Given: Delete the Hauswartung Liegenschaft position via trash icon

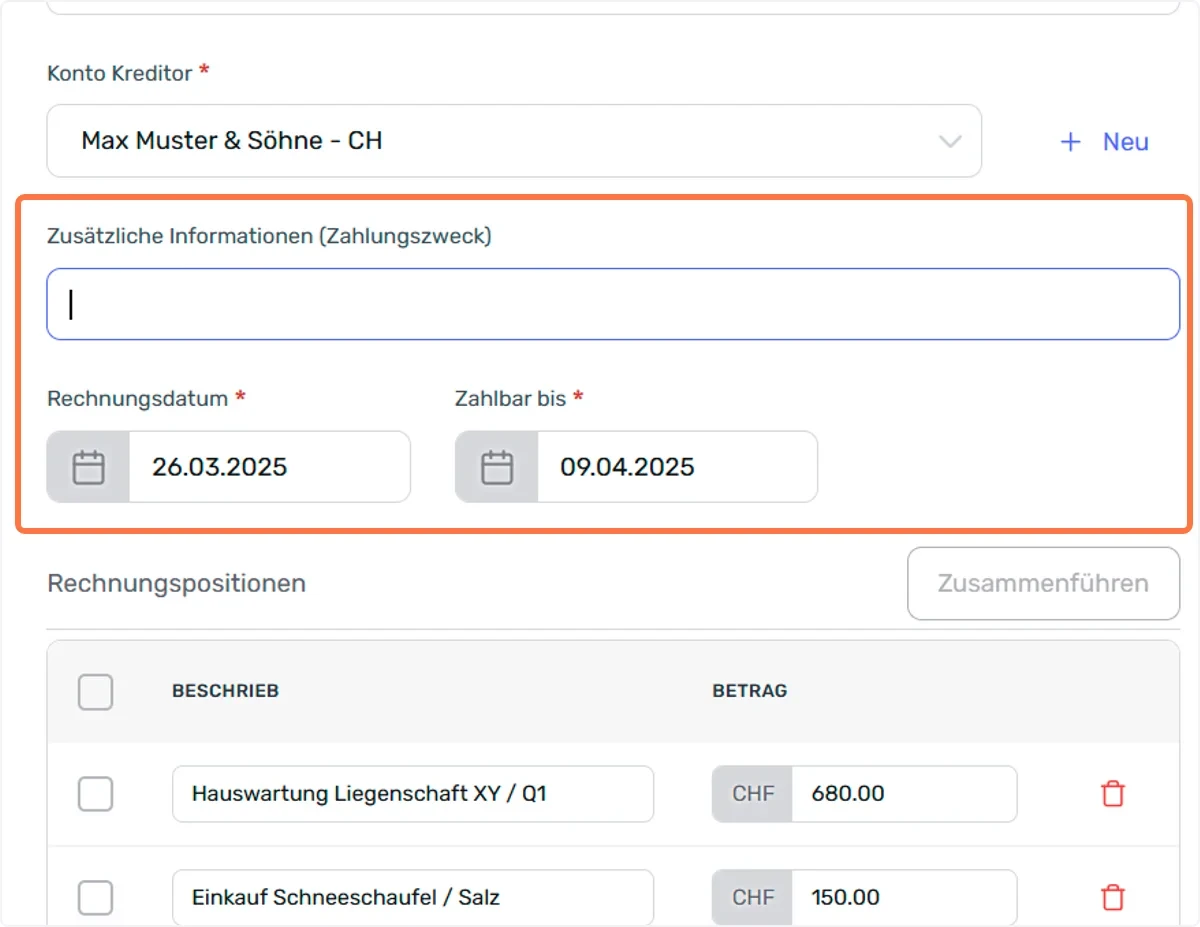Looking at the screenshot, I should click(x=1113, y=794).
